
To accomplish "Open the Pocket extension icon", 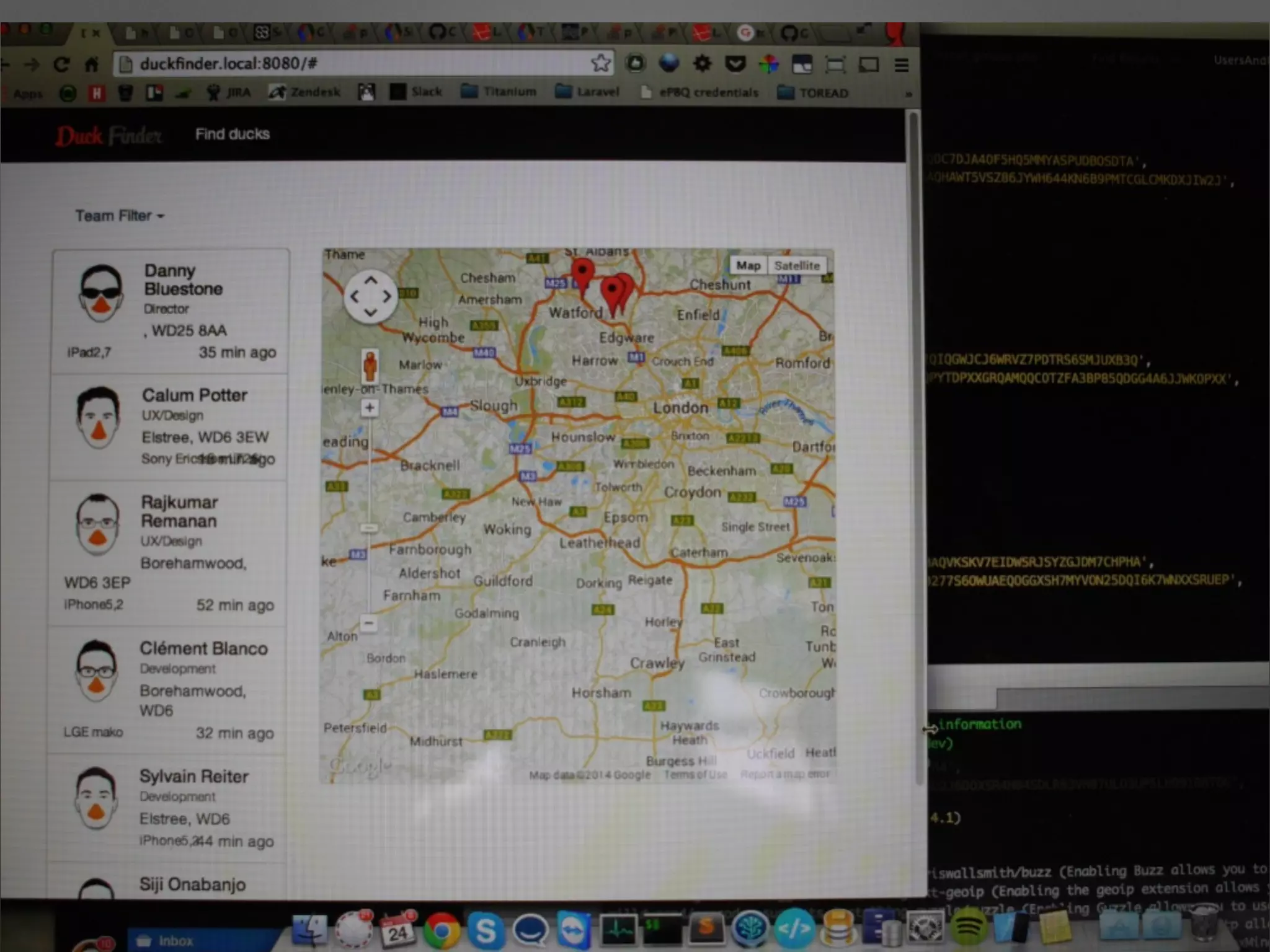I will click(735, 63).
